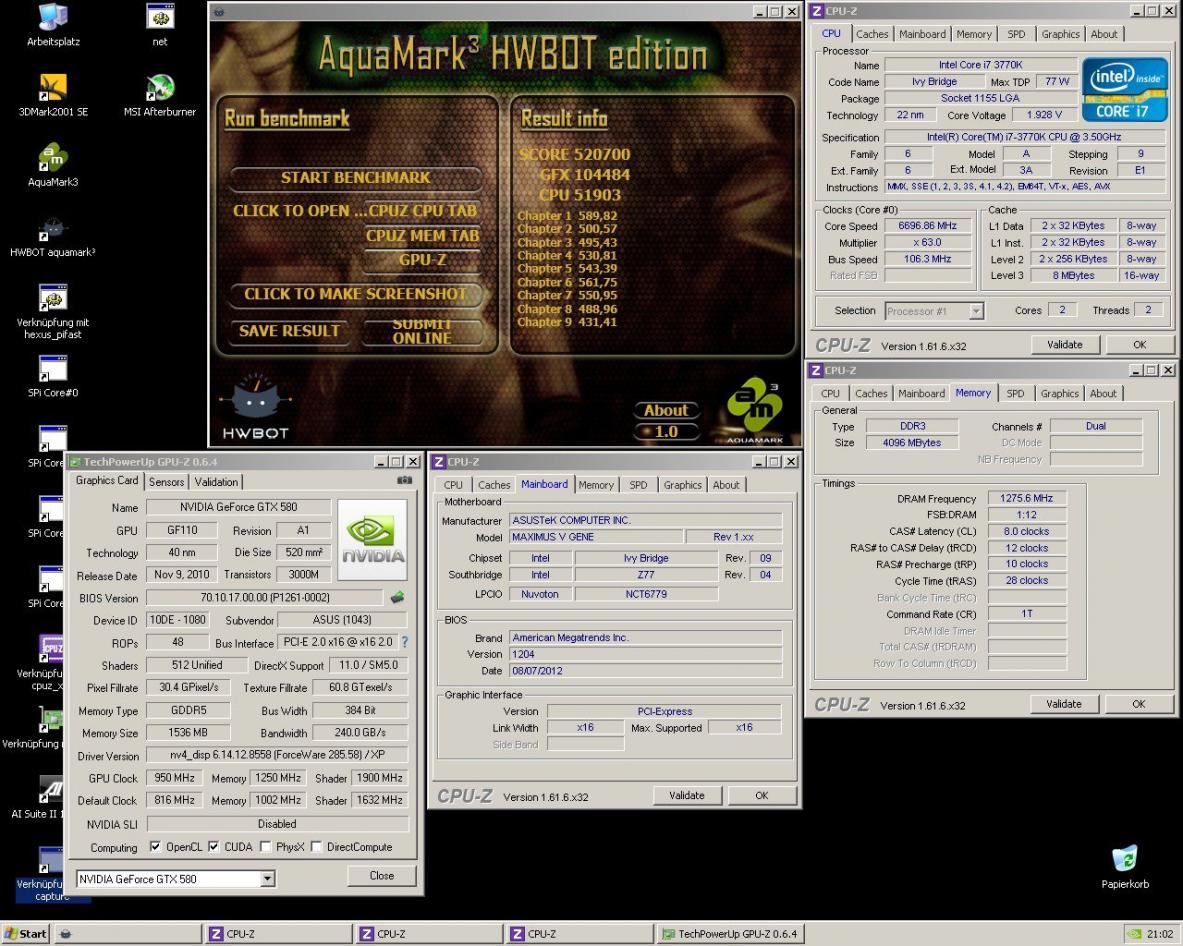The height and width of the screenshot is (946, 1183).
Task: Click the BIOS Version field 70.10.17.00.00
Action: coord(265,597)
